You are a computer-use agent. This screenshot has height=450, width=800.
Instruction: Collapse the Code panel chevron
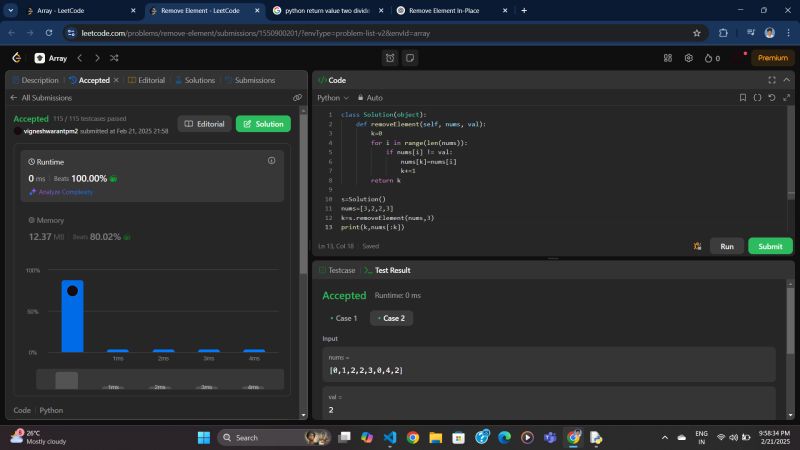point(786,80)
